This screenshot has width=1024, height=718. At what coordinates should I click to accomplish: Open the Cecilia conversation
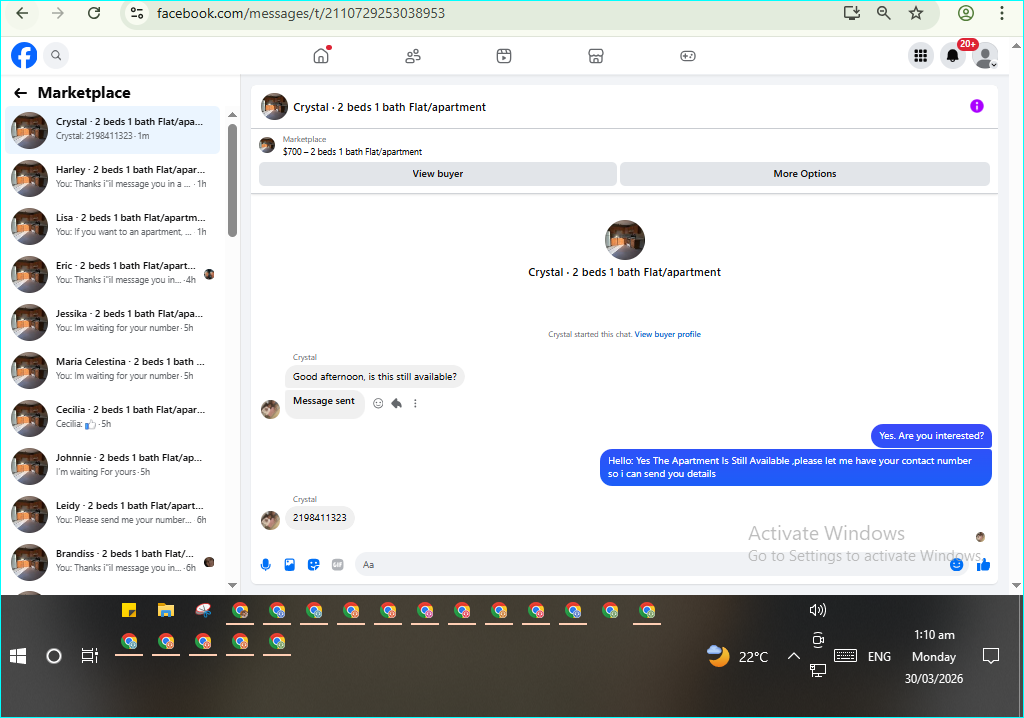113,417
